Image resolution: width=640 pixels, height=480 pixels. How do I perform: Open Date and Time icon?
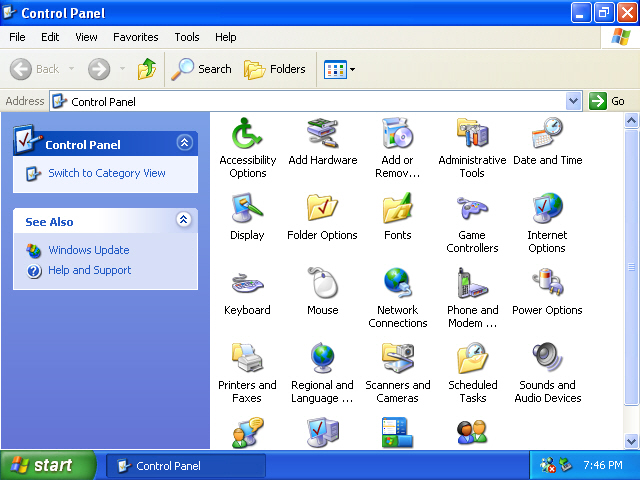[x=547, y=133]
